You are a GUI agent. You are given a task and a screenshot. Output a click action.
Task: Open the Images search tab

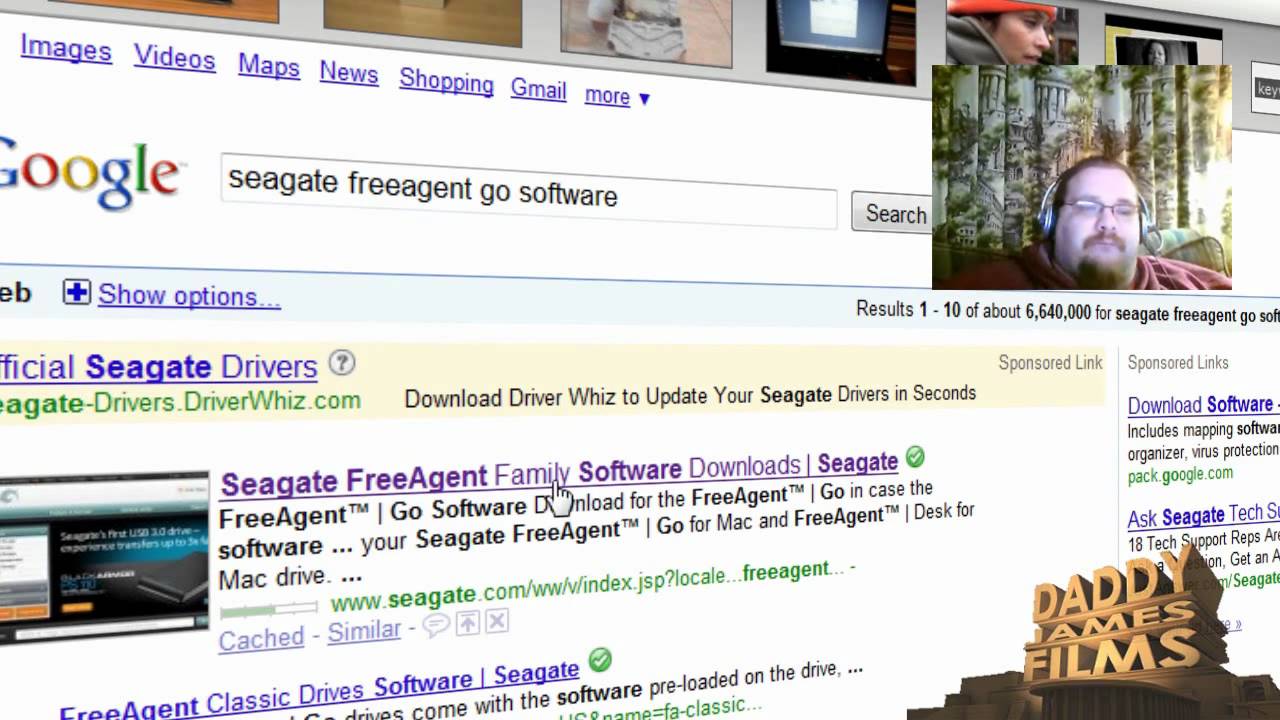click(66, 49)
